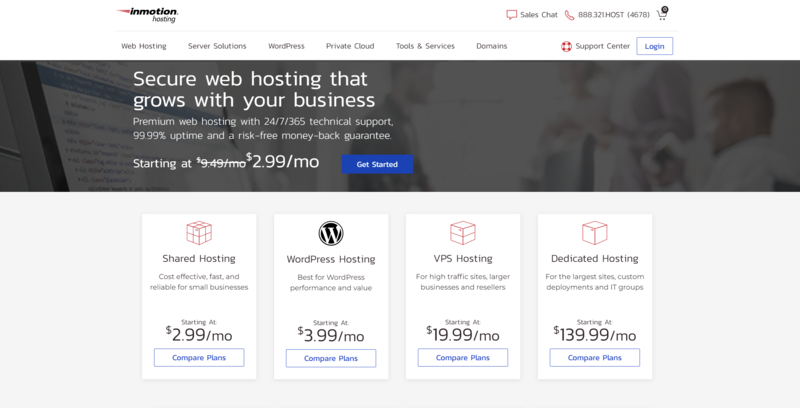
Task: Compare Plans for Dedicated Hosting
Action: (x=595, y=358)
